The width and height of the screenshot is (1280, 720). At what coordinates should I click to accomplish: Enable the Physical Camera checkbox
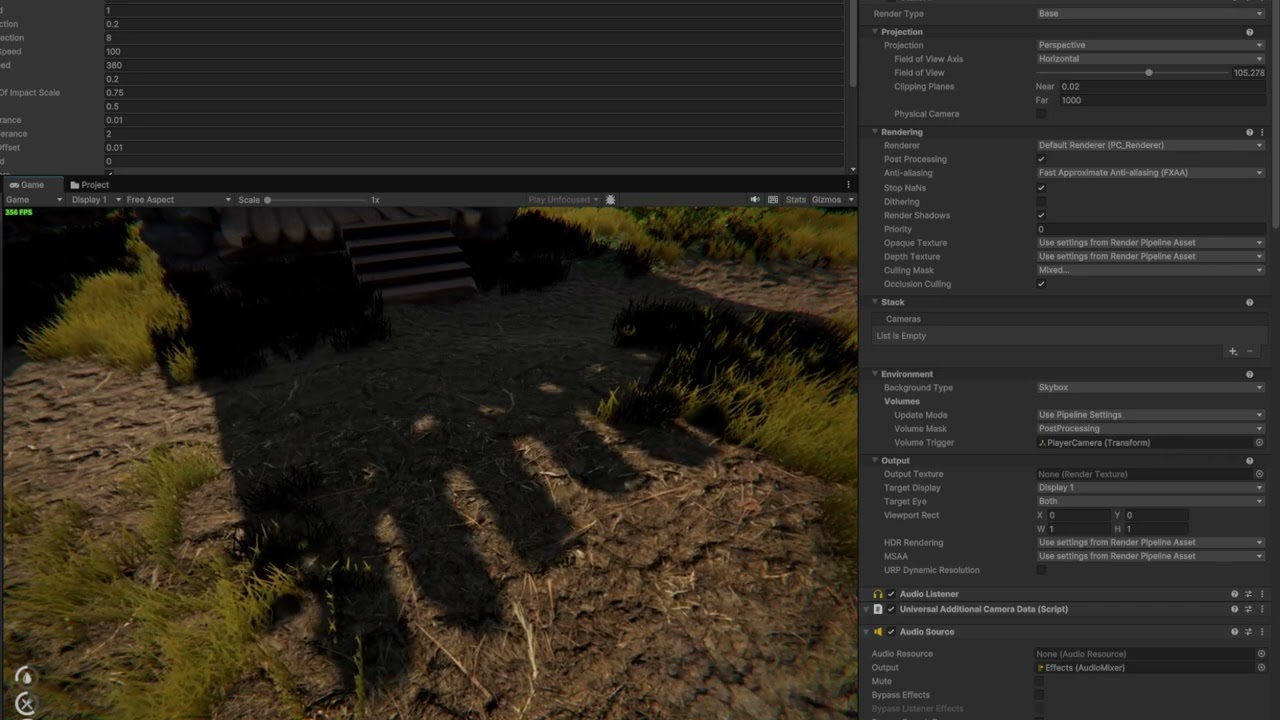coord(1040,113)
